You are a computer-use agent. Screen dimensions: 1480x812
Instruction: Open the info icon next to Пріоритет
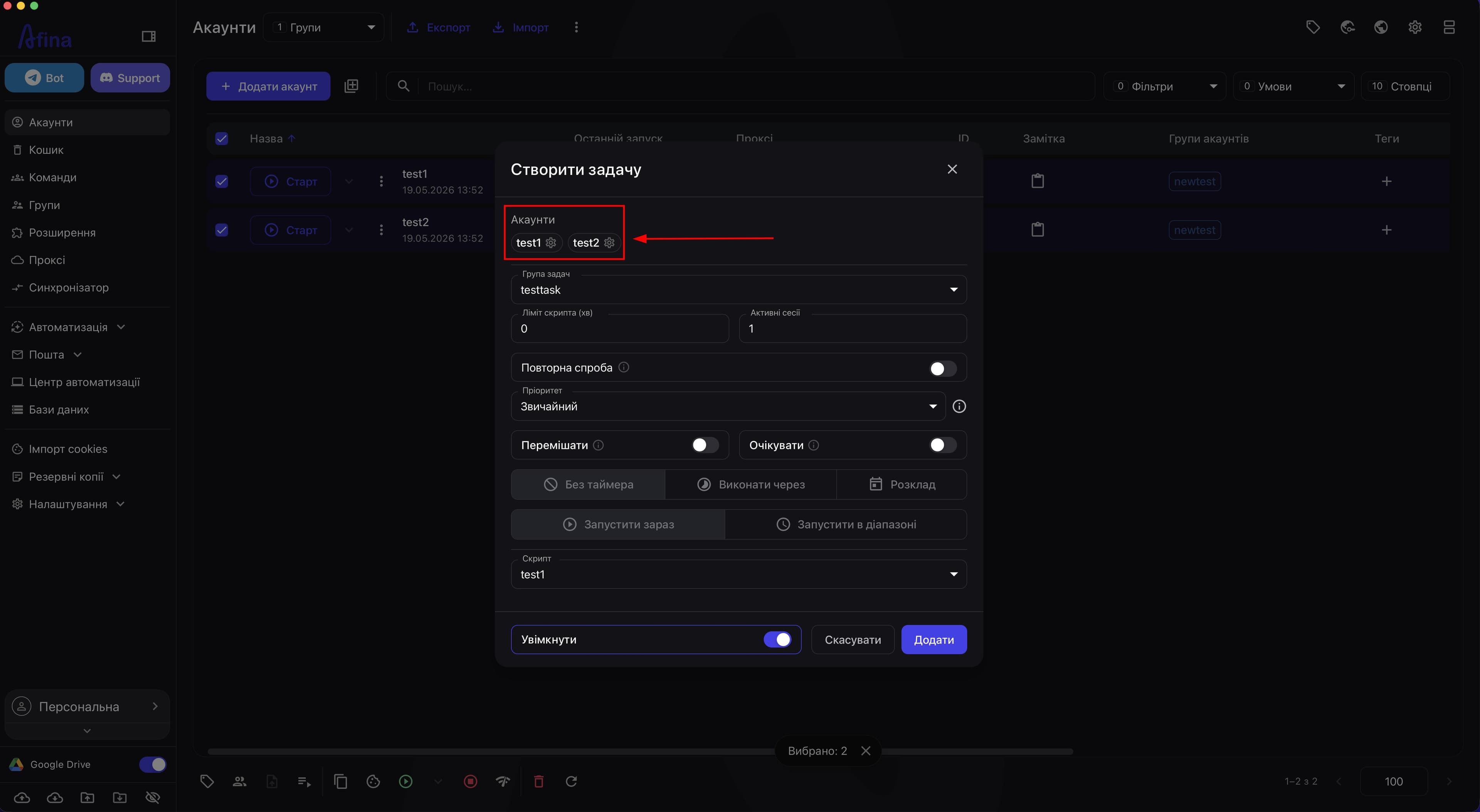959,406
